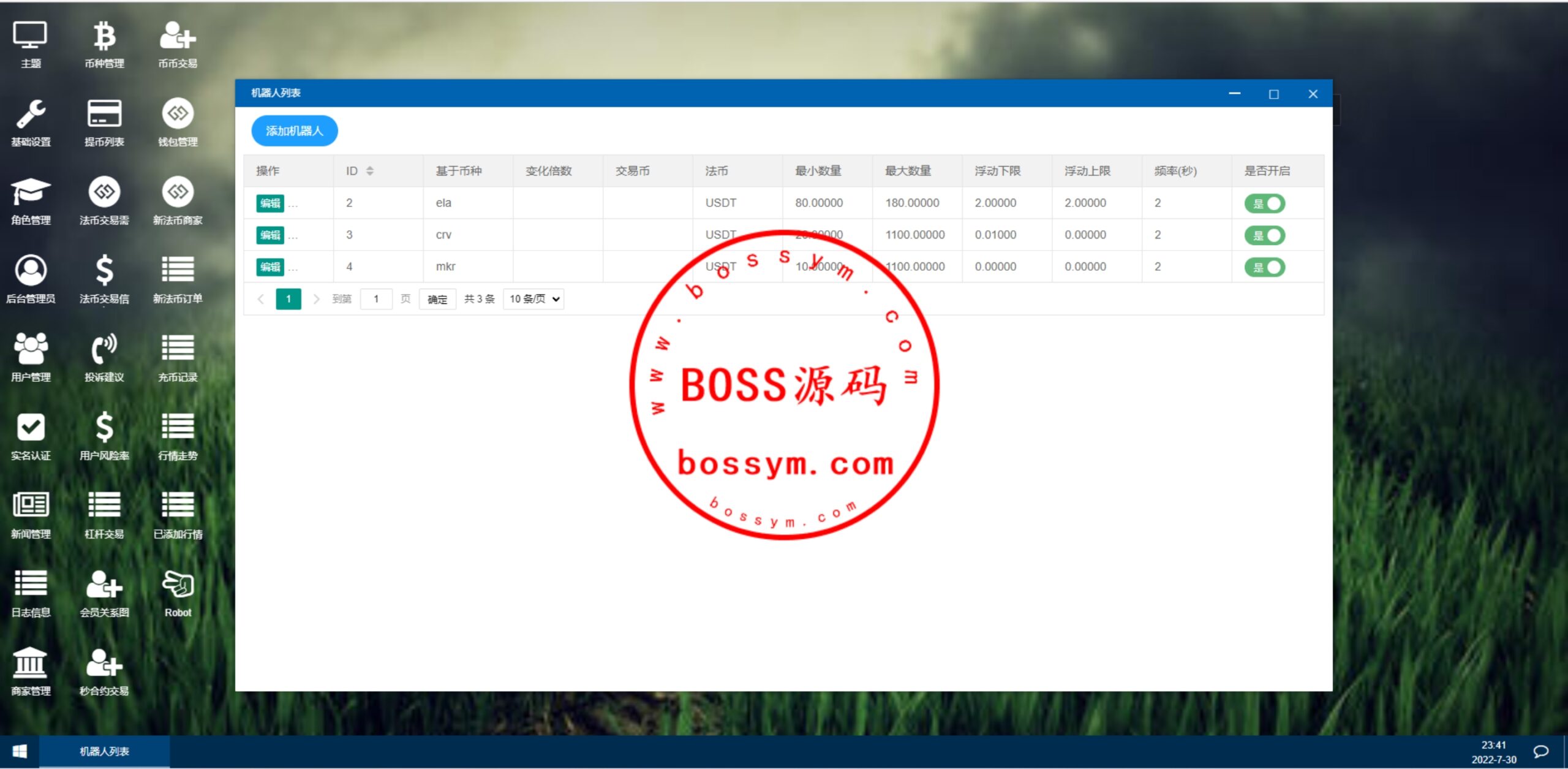Maximize the 机器人列表 window
This screenshot has height=769, width=1568.
pyautogui.click(x=1274, y=94)
